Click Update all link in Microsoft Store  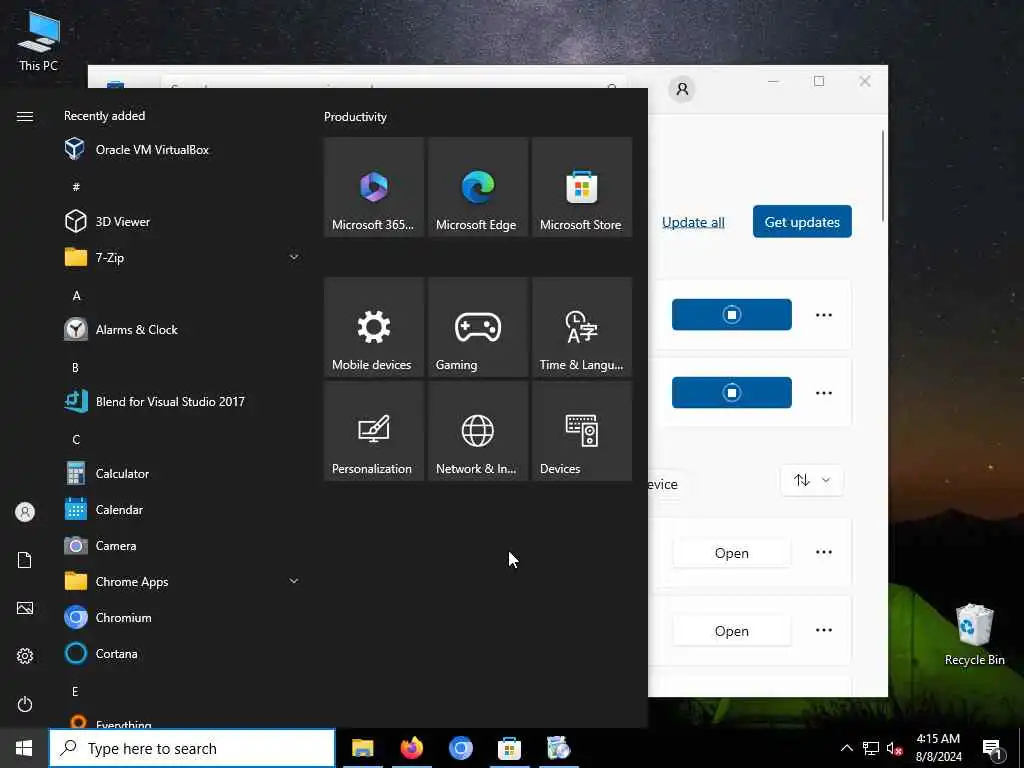point(693,222)
